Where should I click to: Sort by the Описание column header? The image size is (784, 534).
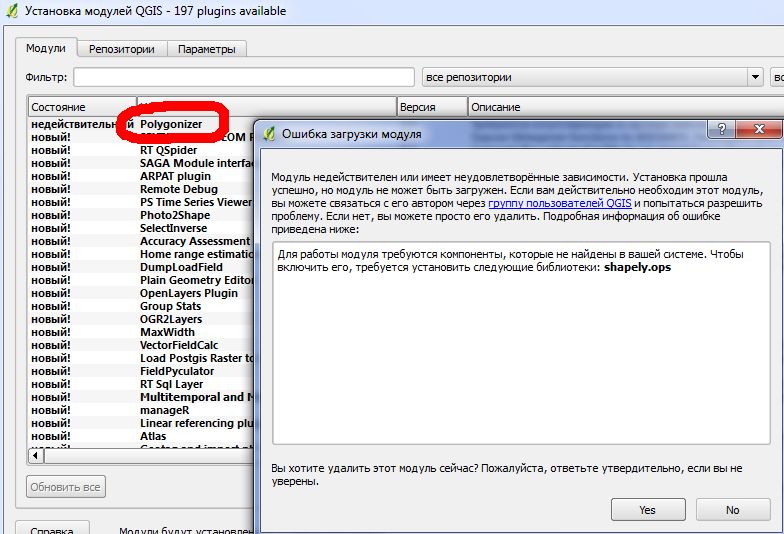[625, 107]
